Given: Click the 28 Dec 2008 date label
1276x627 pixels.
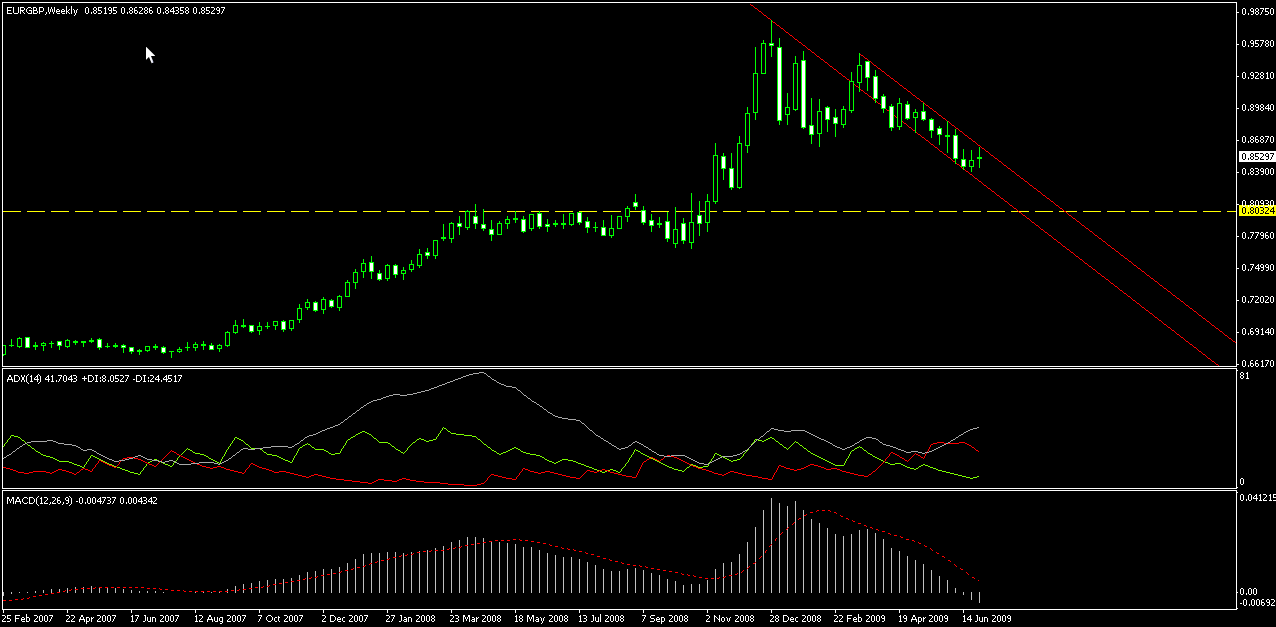Looking at the screenshot, I should 795,619.
